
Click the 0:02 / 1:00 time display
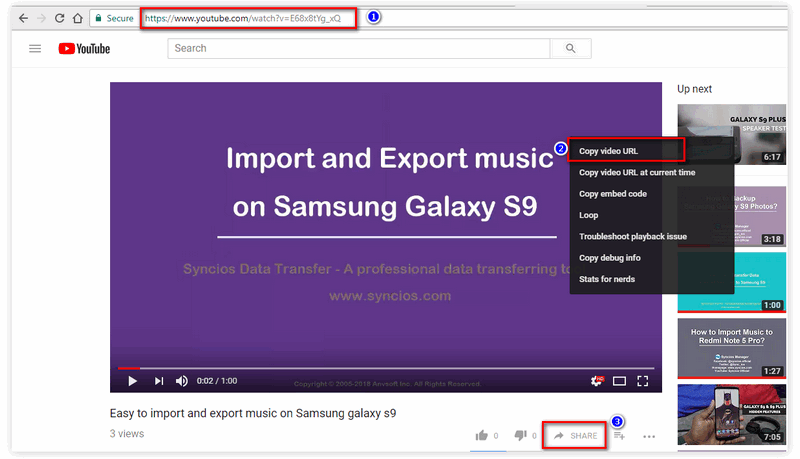(217, 381)
